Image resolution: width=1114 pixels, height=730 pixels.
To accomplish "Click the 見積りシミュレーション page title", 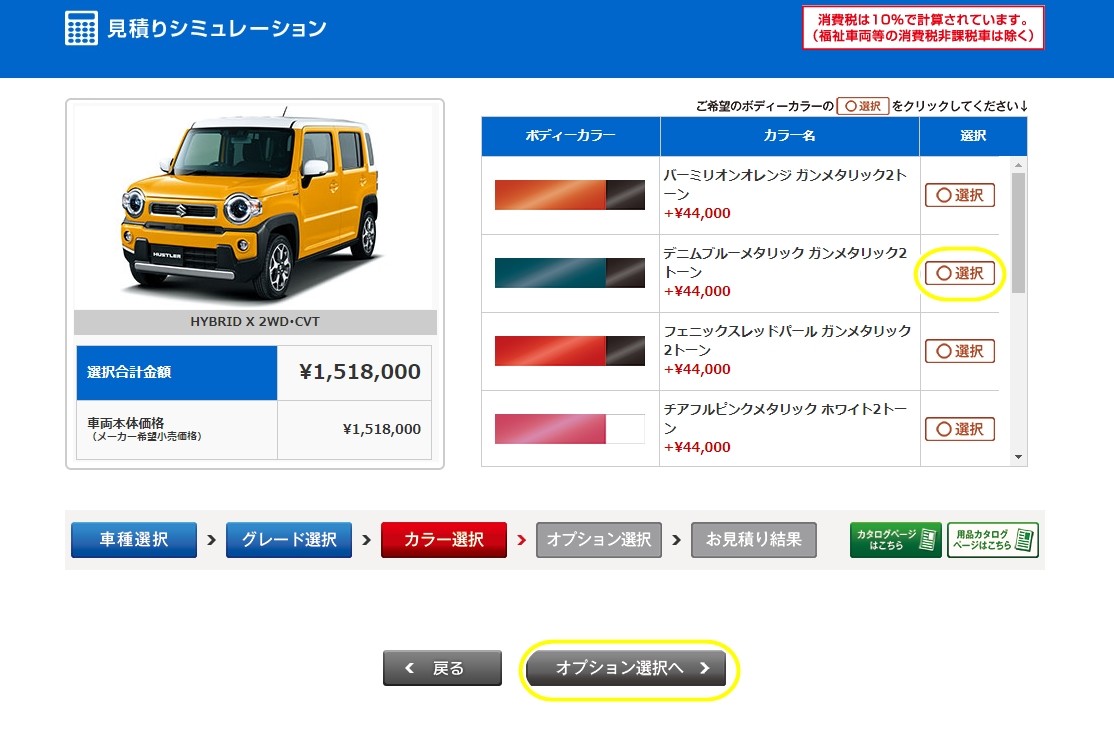I will [217, 28].
